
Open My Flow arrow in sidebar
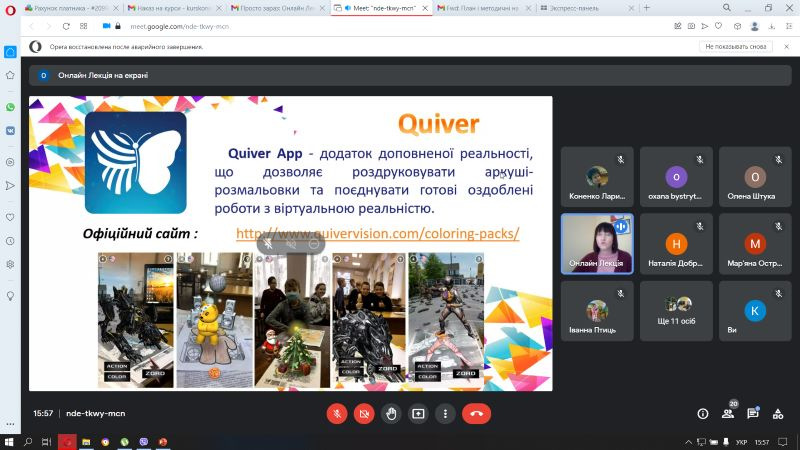pyautogui.click(x=10, y=186)
